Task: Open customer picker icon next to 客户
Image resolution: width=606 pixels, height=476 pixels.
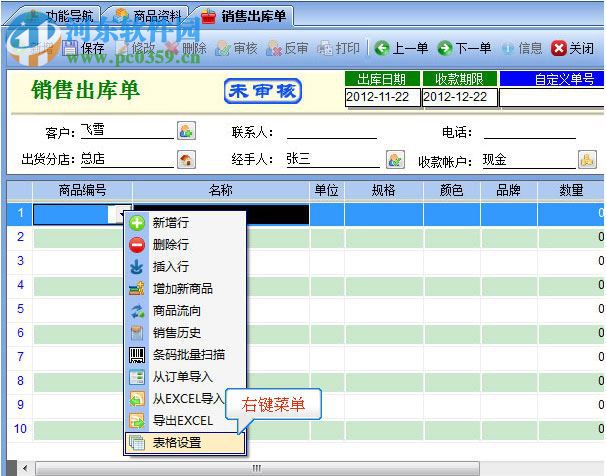Action: (186, 131)
